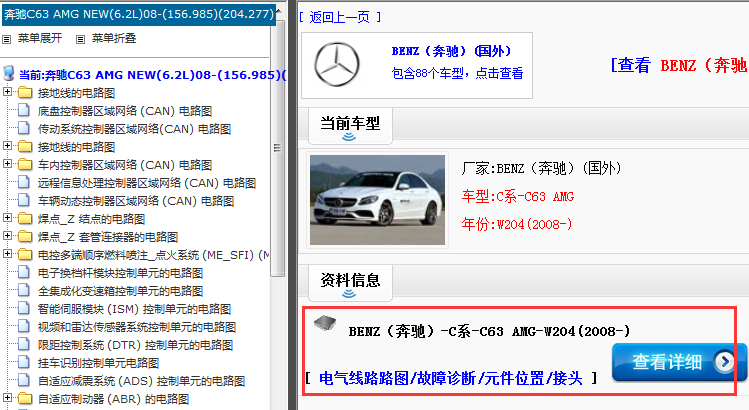Viewport: 749px width, 410px height.
Task: Click the document icon of 智能伺服模块 (ISM) 控制单元的电路图
Action: click(24, 308)
